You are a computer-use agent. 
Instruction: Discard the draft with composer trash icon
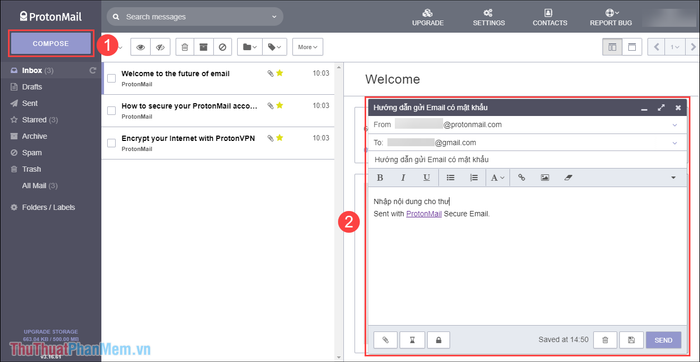[605, 340]
